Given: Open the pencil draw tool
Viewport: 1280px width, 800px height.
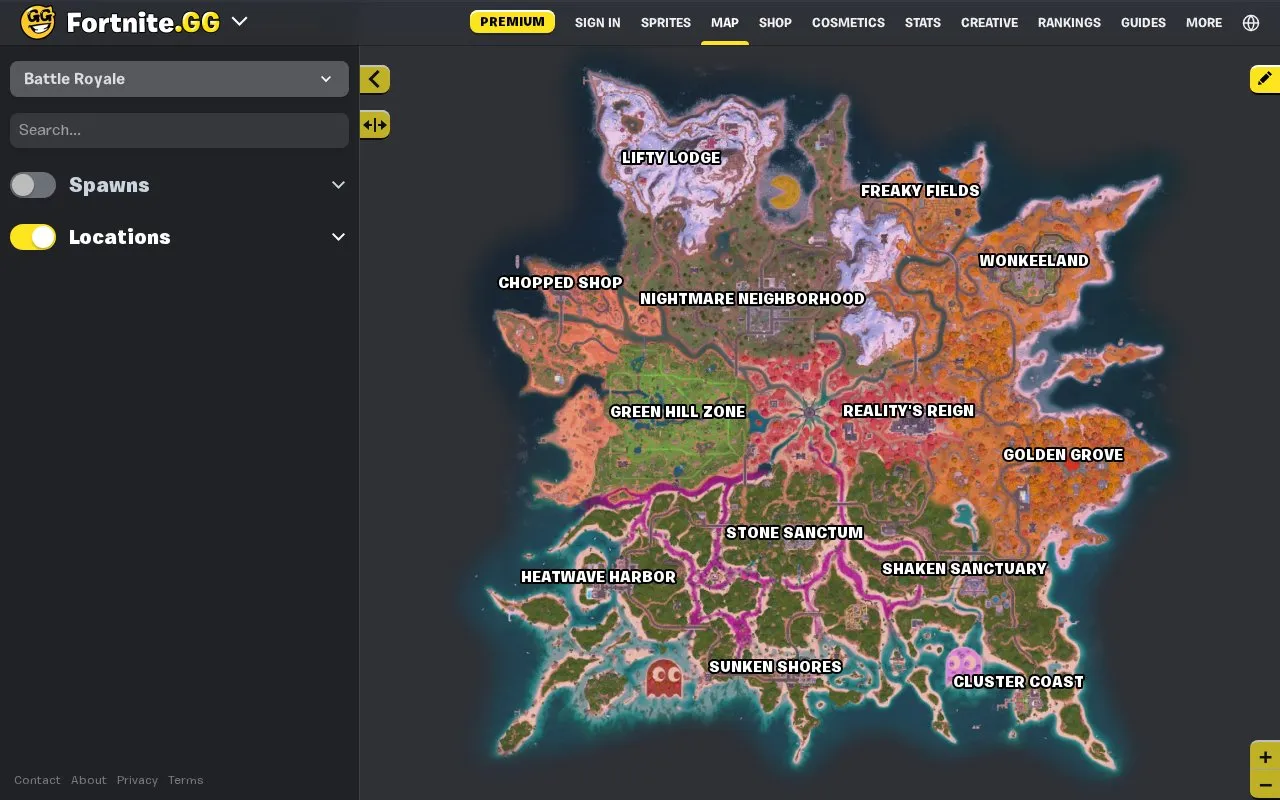Looking at the screenshot, I should (1265, 79).
